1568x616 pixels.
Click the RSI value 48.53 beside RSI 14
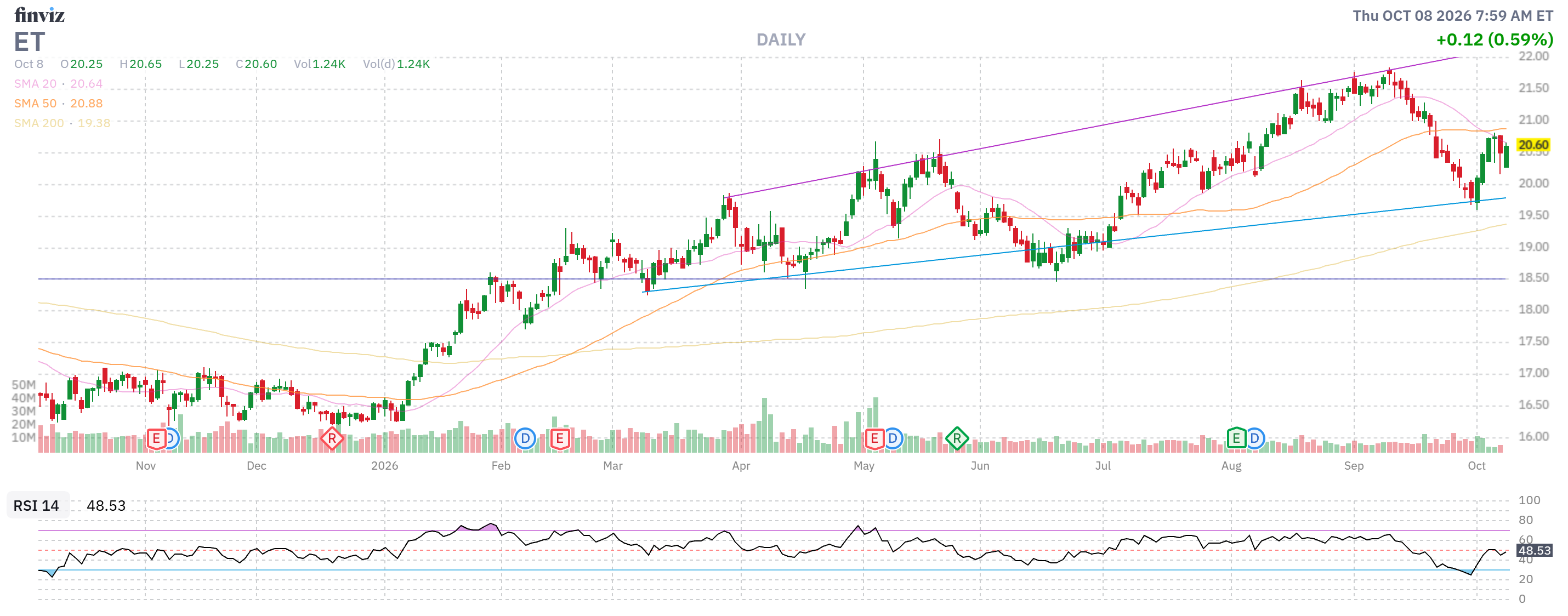106,506
